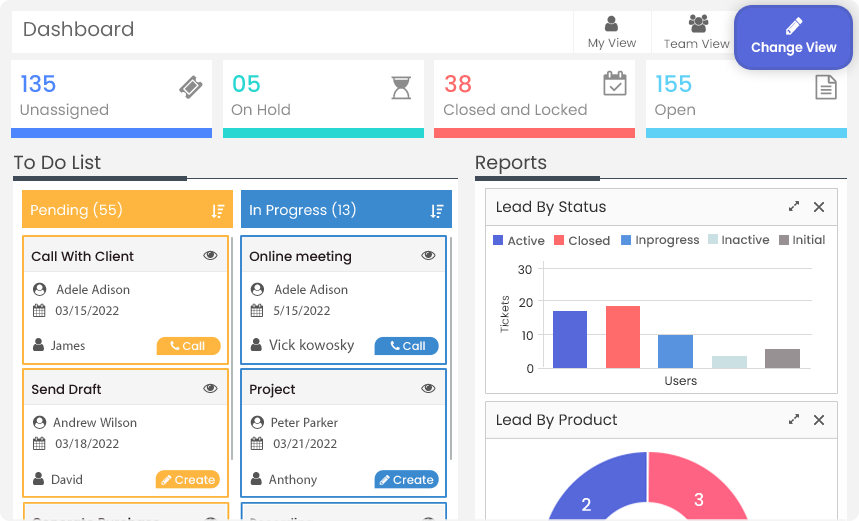Select the In Progress (13) column header
This screenshot has width=859, height=521.
(346, 209)
